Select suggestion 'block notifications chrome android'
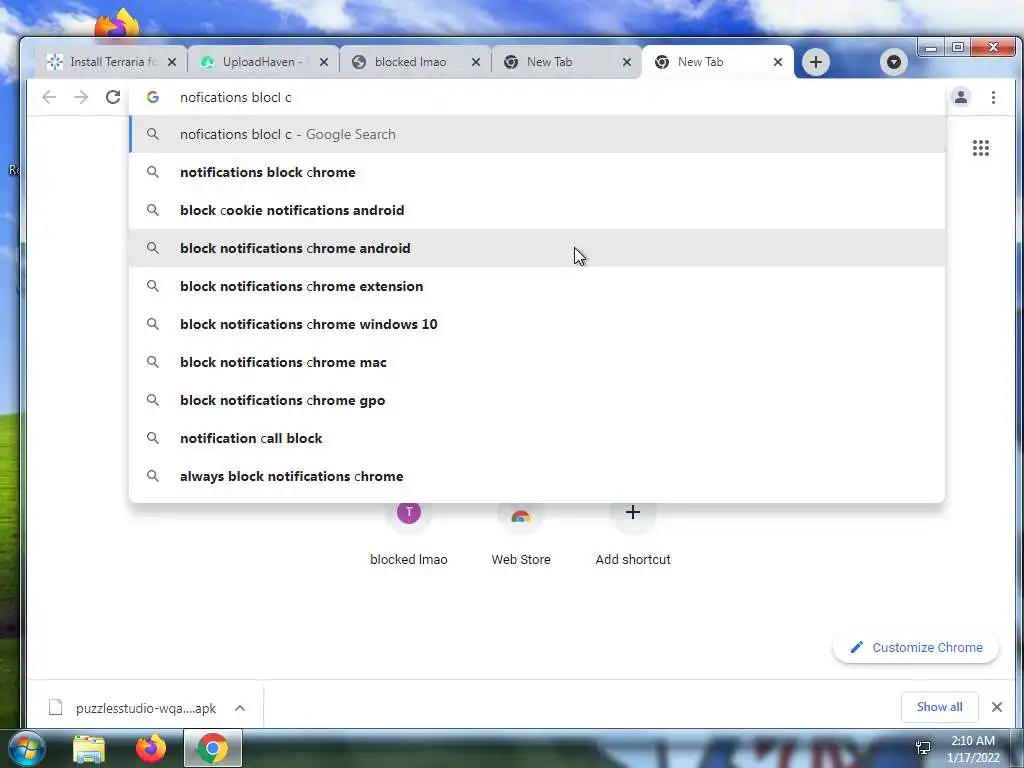Image resolution: width=1024 pixels, height=768 pixels. click(x=537, y=248)
